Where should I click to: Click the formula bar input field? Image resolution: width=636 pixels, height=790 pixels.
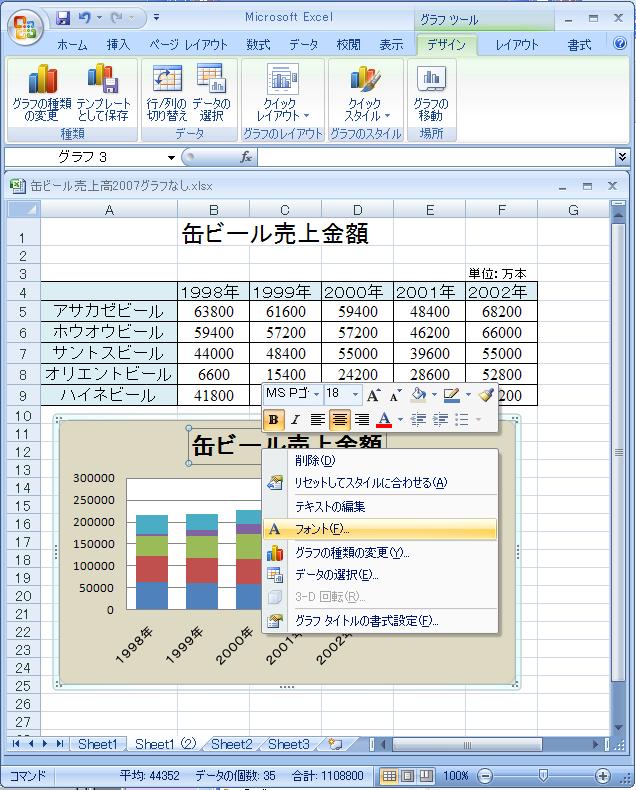(x=436, y=157)
